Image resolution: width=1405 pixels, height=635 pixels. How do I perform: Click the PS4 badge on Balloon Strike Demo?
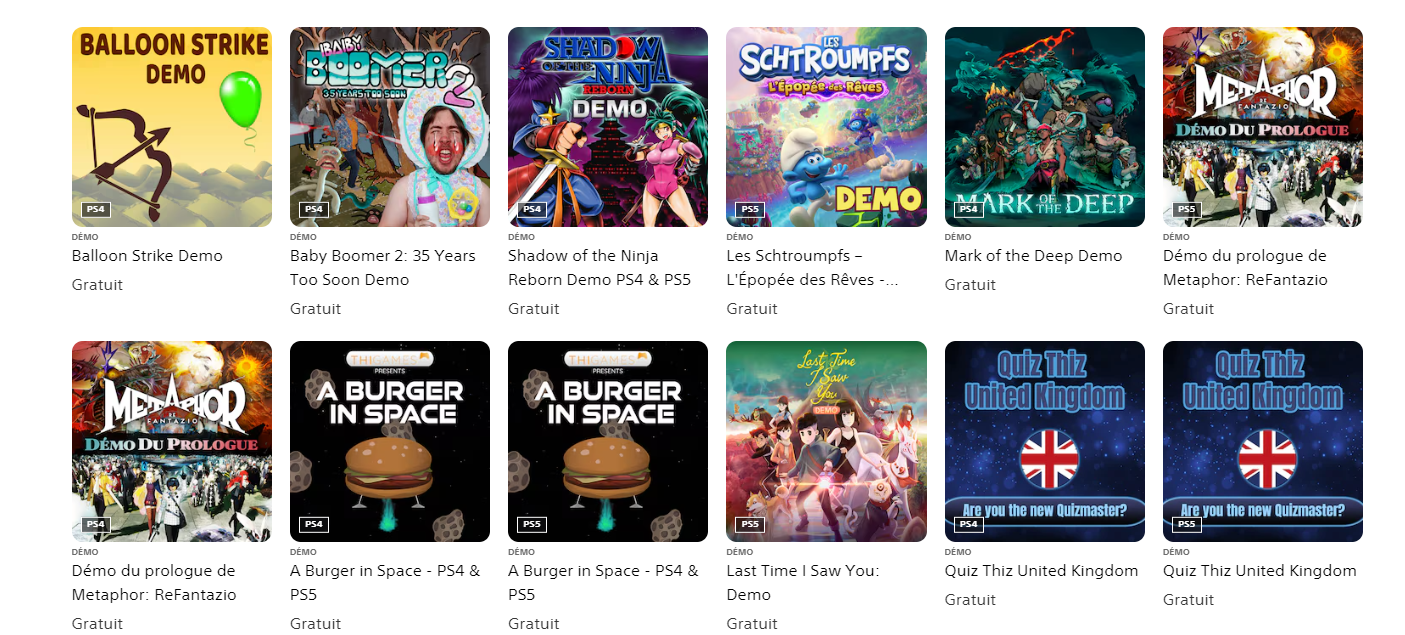pos(94,209)
